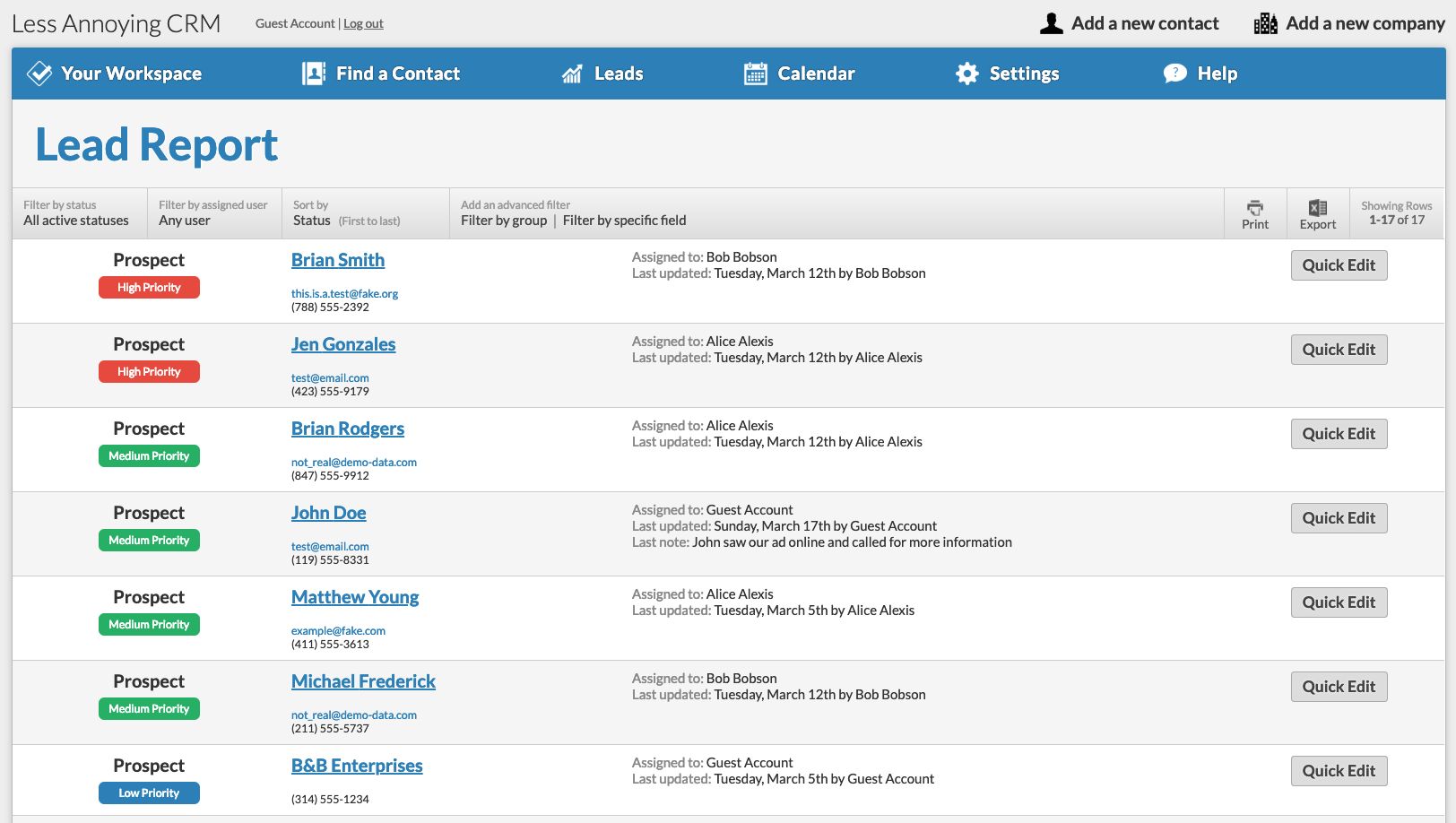Click Showing Rows 1-17 of 17 indicator
Viewport: 1456px width, 823px height.
point(1396,212)
